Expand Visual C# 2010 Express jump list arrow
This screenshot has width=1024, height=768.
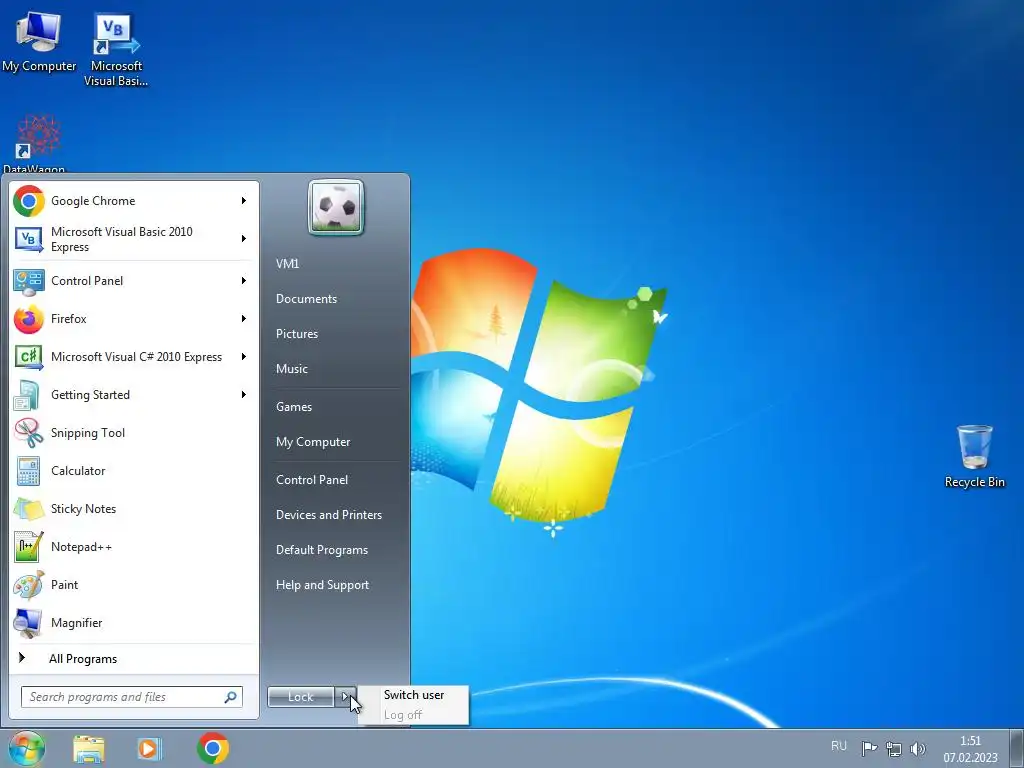[x=244, y=357]
